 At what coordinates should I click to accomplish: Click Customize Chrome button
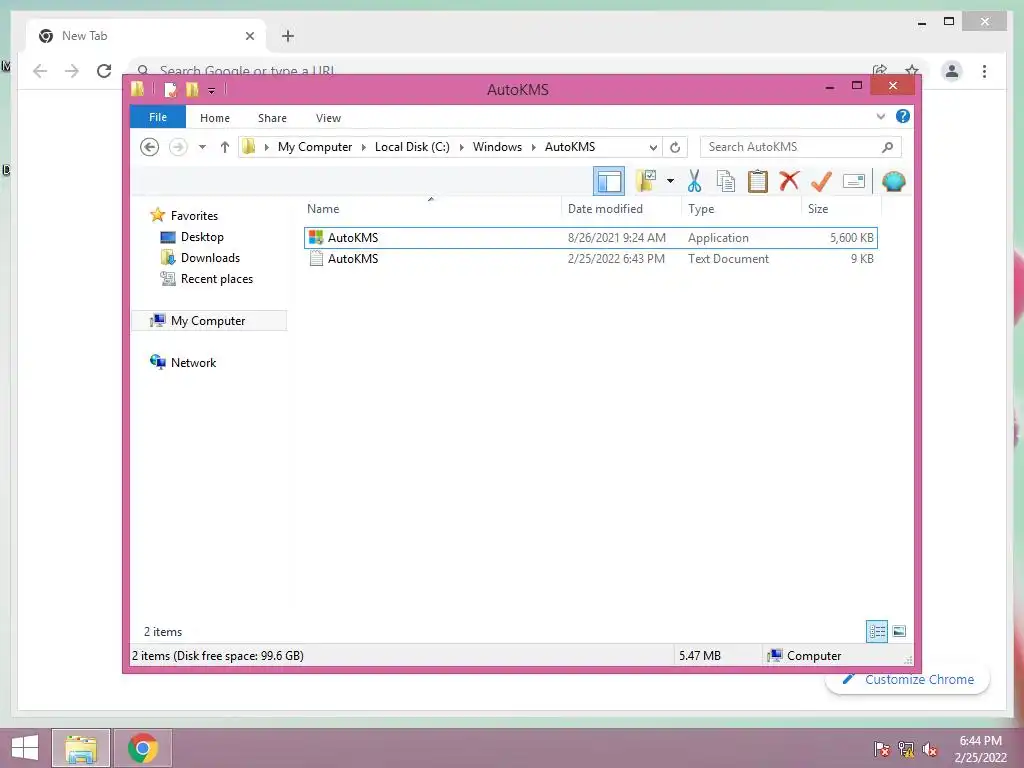click(x=908, y=680)
